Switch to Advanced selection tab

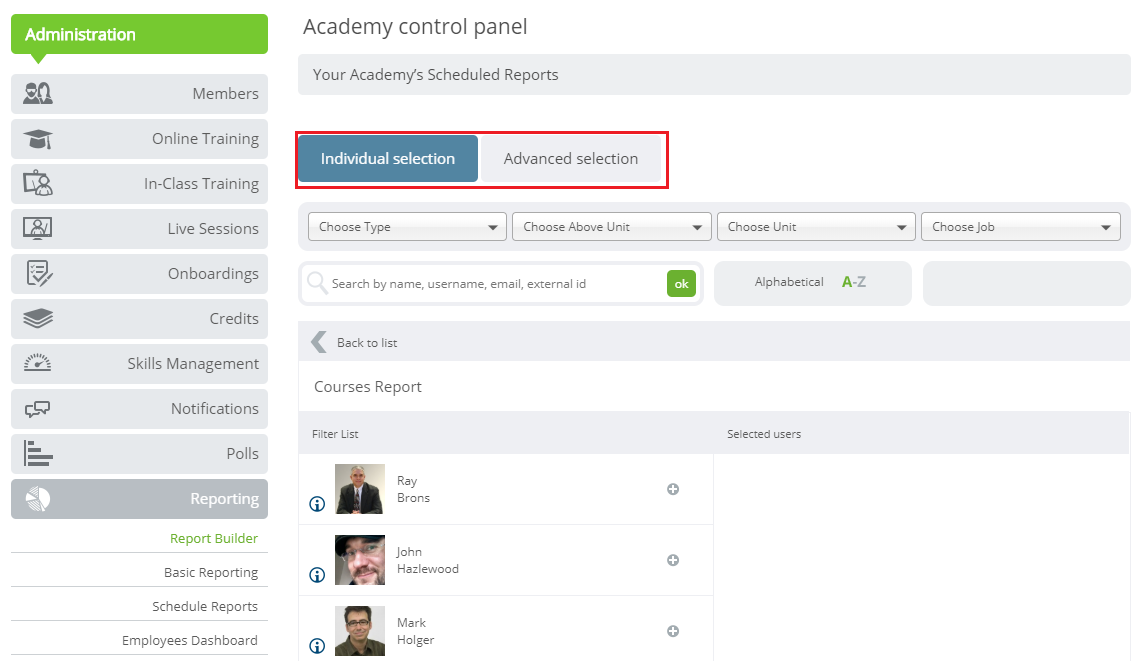tap(570, 159)
